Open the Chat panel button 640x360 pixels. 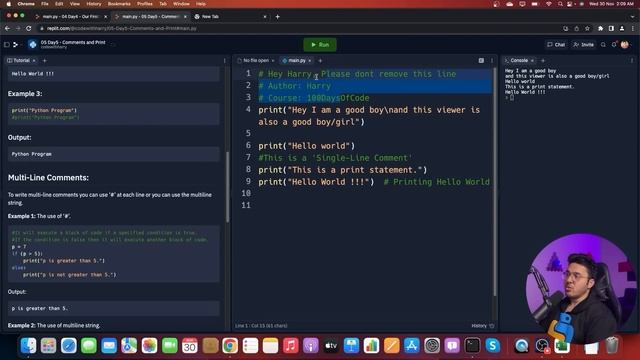click(556, 44)
